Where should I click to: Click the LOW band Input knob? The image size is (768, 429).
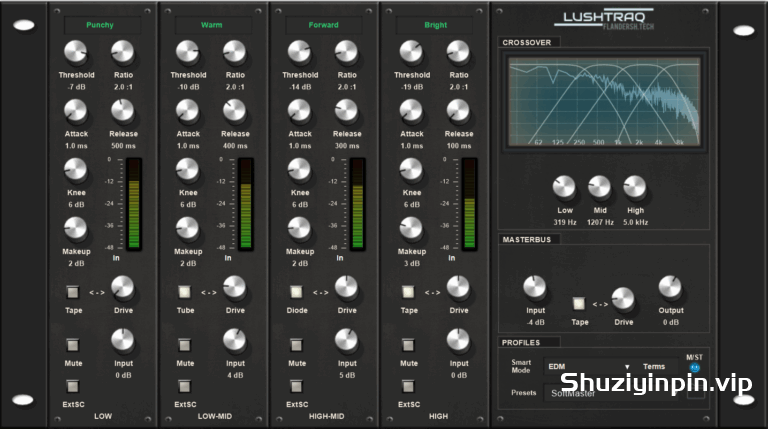tap(122, 340)
